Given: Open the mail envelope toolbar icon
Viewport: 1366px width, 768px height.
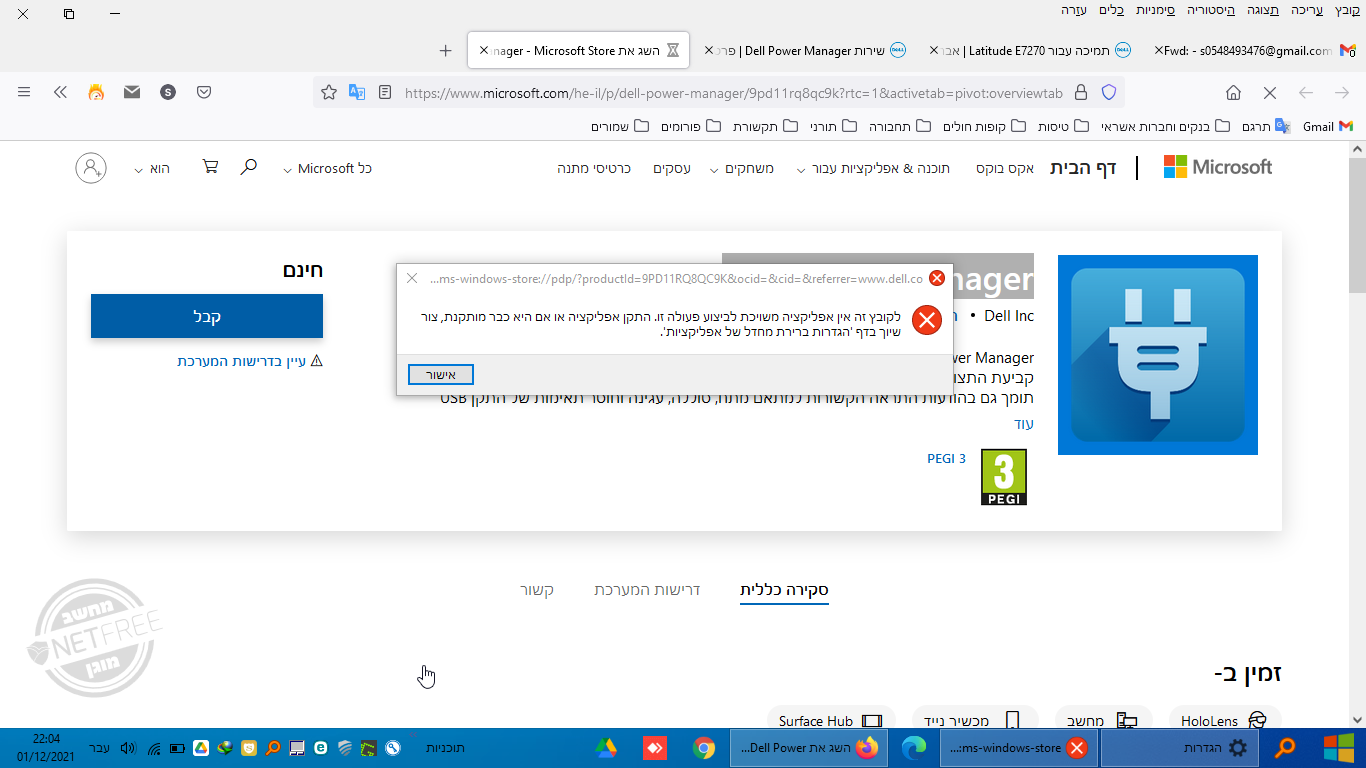Looking at the screenshot, I should pyautogui.click(x=132, y=92).
